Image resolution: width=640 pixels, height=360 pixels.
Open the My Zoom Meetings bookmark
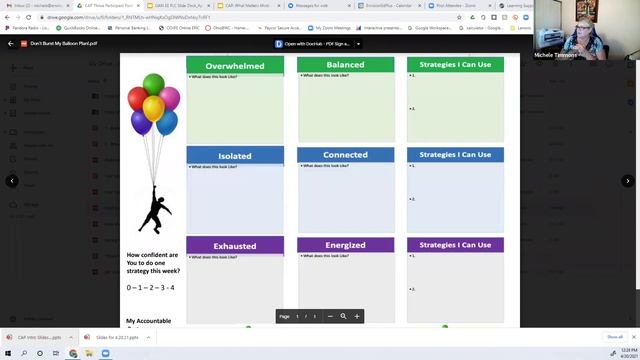click(329, 28)
